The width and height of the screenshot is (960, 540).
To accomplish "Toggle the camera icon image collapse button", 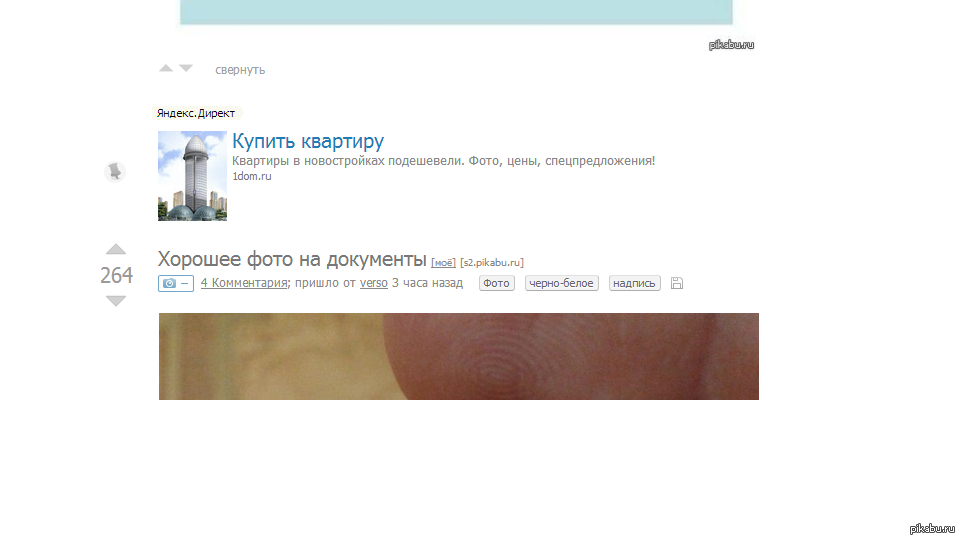I will [x=175, y=284].
